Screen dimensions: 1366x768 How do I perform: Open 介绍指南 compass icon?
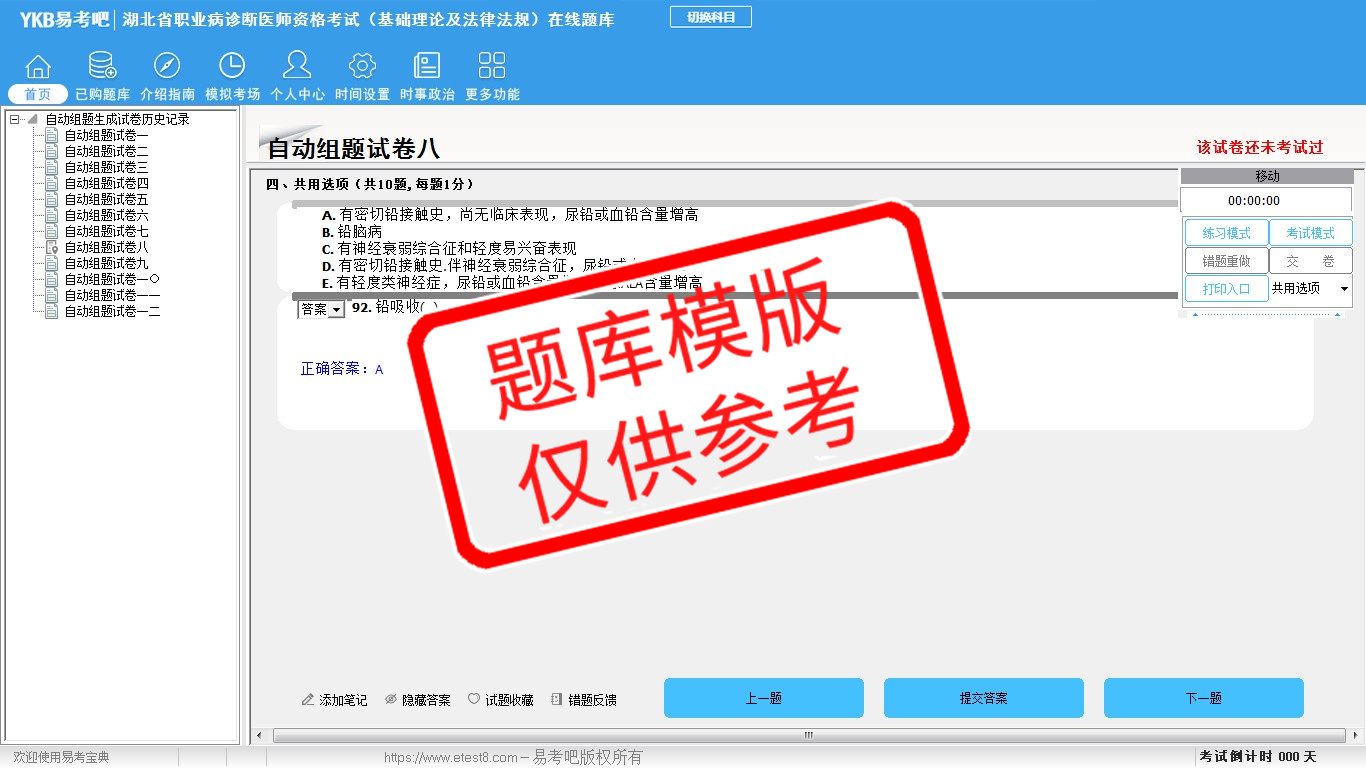point(167,66)
